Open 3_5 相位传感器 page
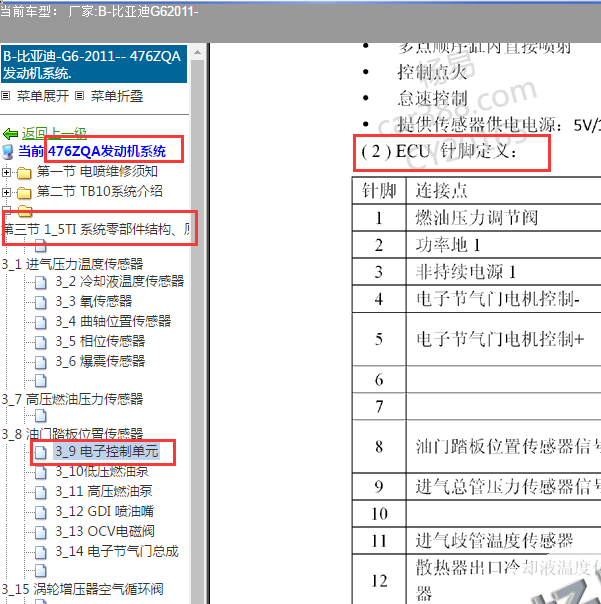Screen dimensions: 601x604 pyautogui.click(x=100, y=341)
